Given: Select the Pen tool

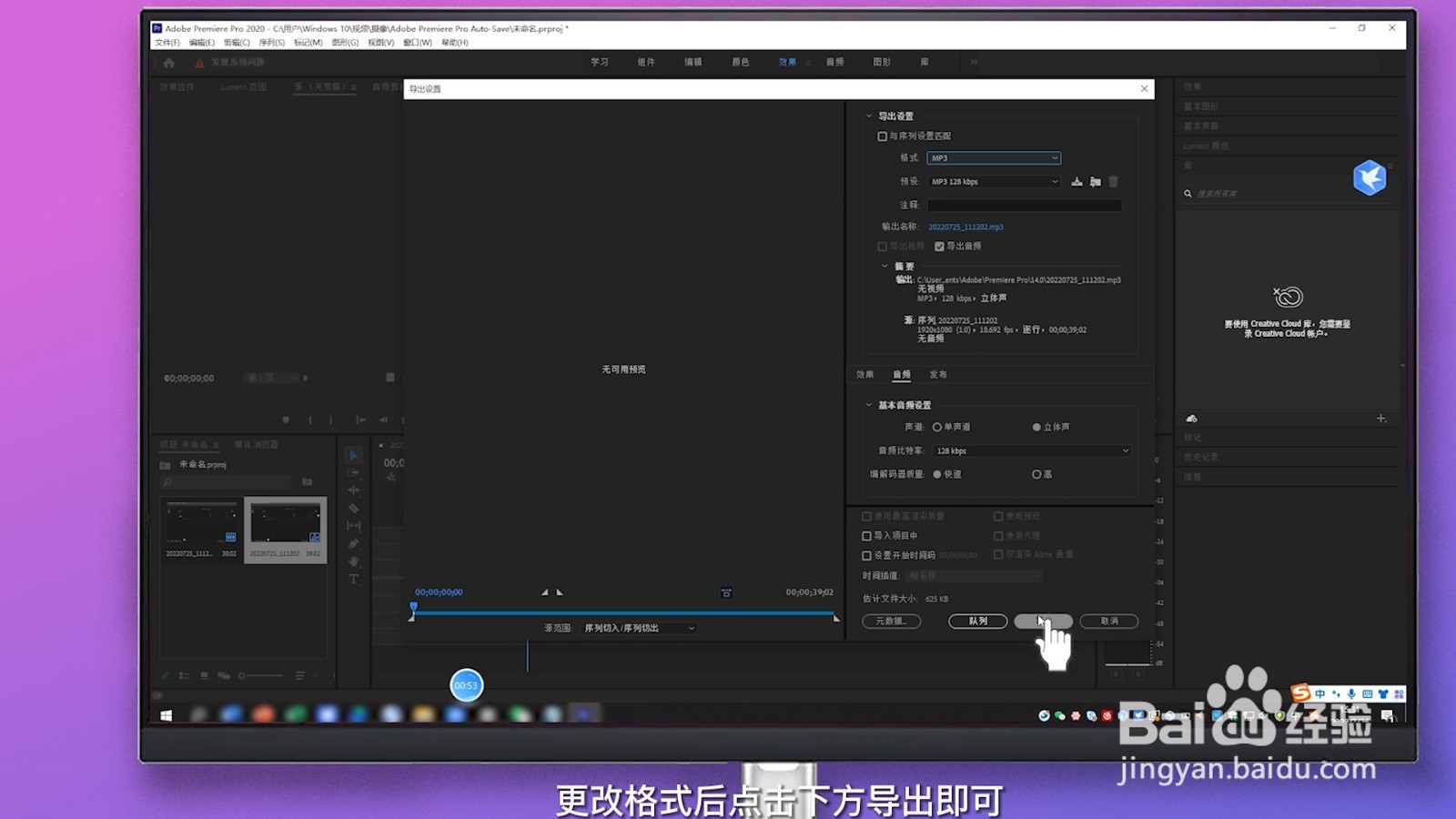Looking at the screenshot, I should (x=354, y=543).
